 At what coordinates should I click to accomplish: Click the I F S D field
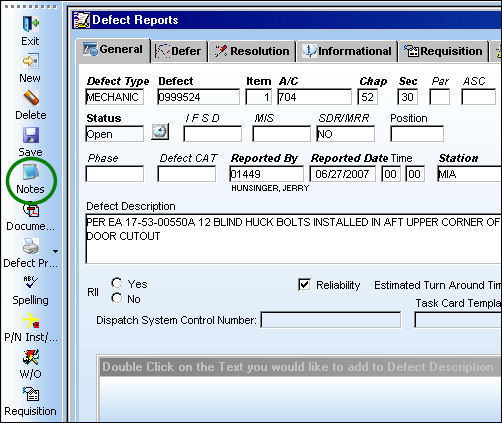tap(213, 134)
